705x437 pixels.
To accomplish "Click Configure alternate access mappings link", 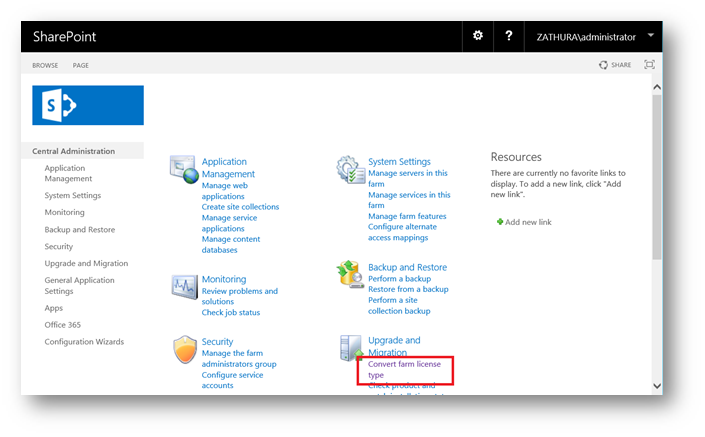I will pyautogui.click(x=402, y=232).
